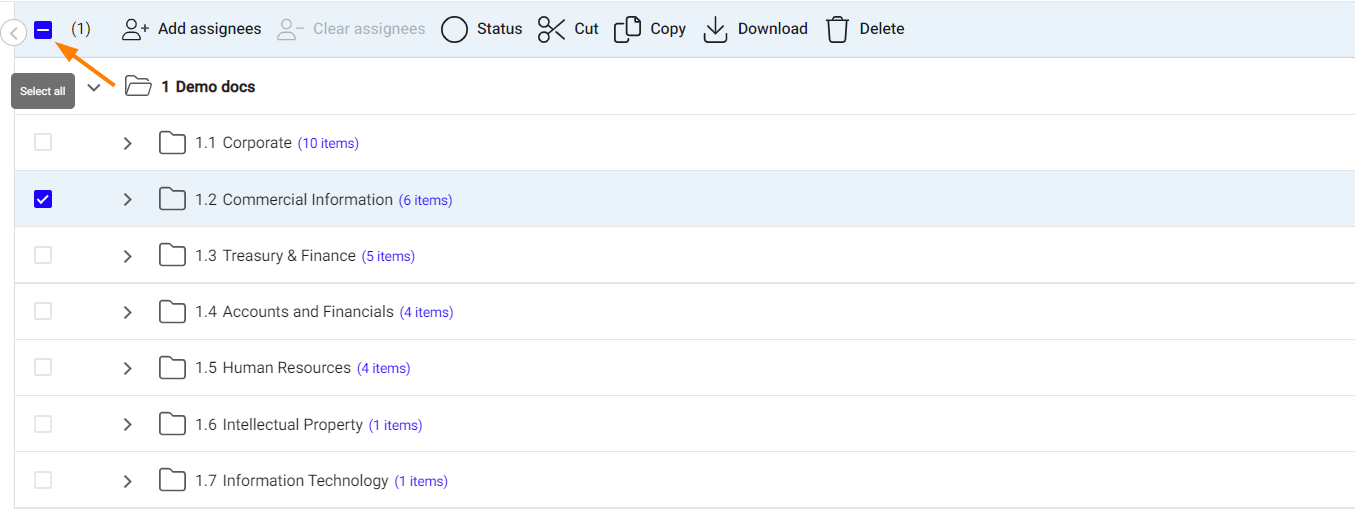
Task: Click the Cut scissors icon
Action: (x=552, y=29)
